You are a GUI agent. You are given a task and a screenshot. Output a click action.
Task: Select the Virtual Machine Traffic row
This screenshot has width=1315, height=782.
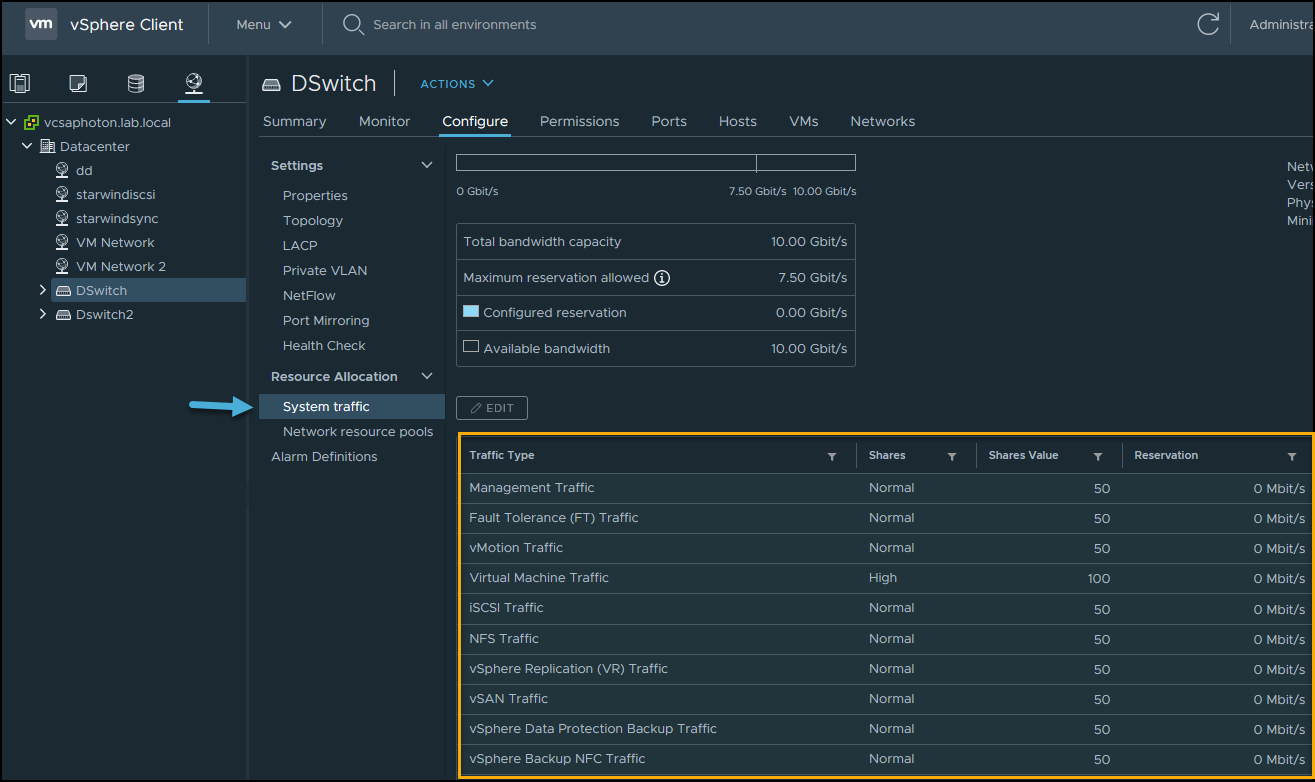coord(885,578)
